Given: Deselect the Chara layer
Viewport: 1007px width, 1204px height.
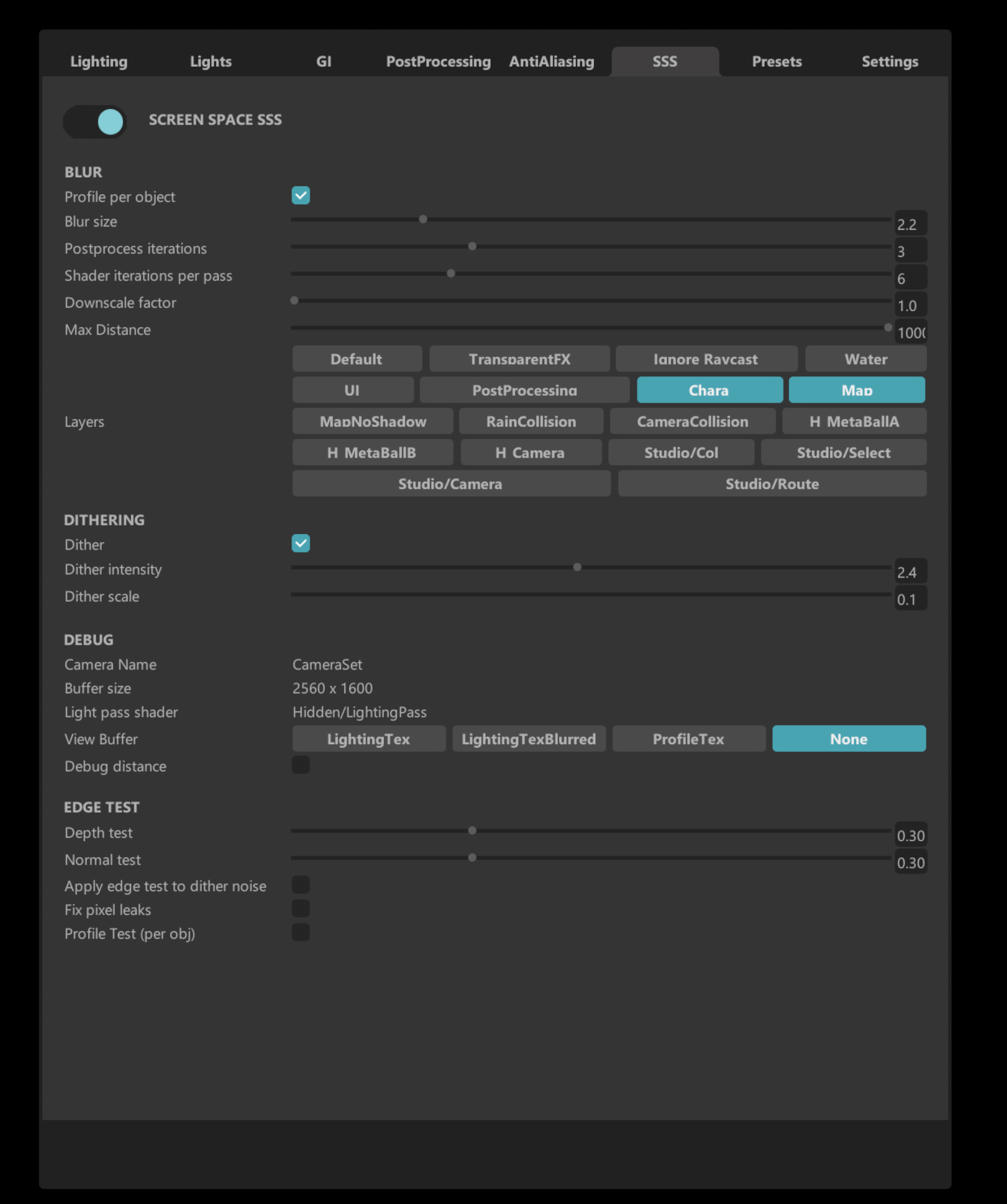Looking at the screenshot, I should 709,390.
